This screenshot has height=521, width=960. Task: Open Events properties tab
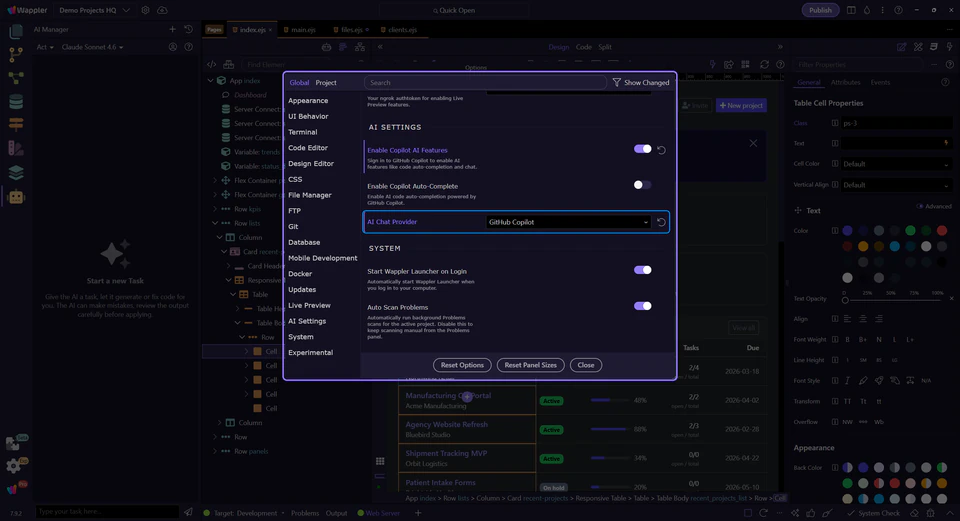(880, 83)
